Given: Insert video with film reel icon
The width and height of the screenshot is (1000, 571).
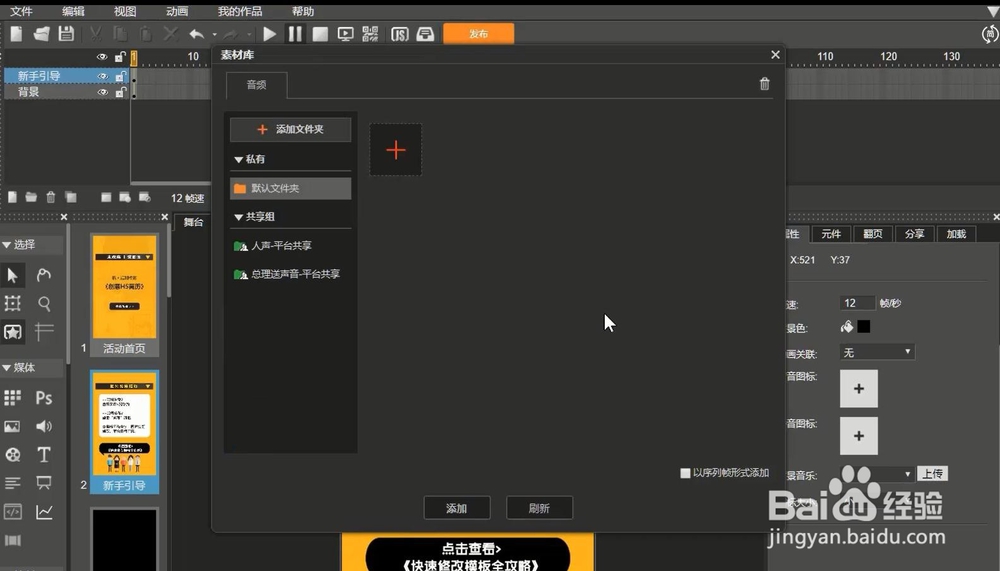Looking at the screenshot, I should pos(12,454).
